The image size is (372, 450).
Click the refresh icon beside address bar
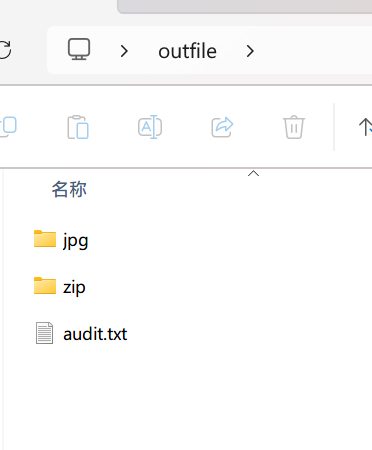pyautogui.click(x=5, y=50)
